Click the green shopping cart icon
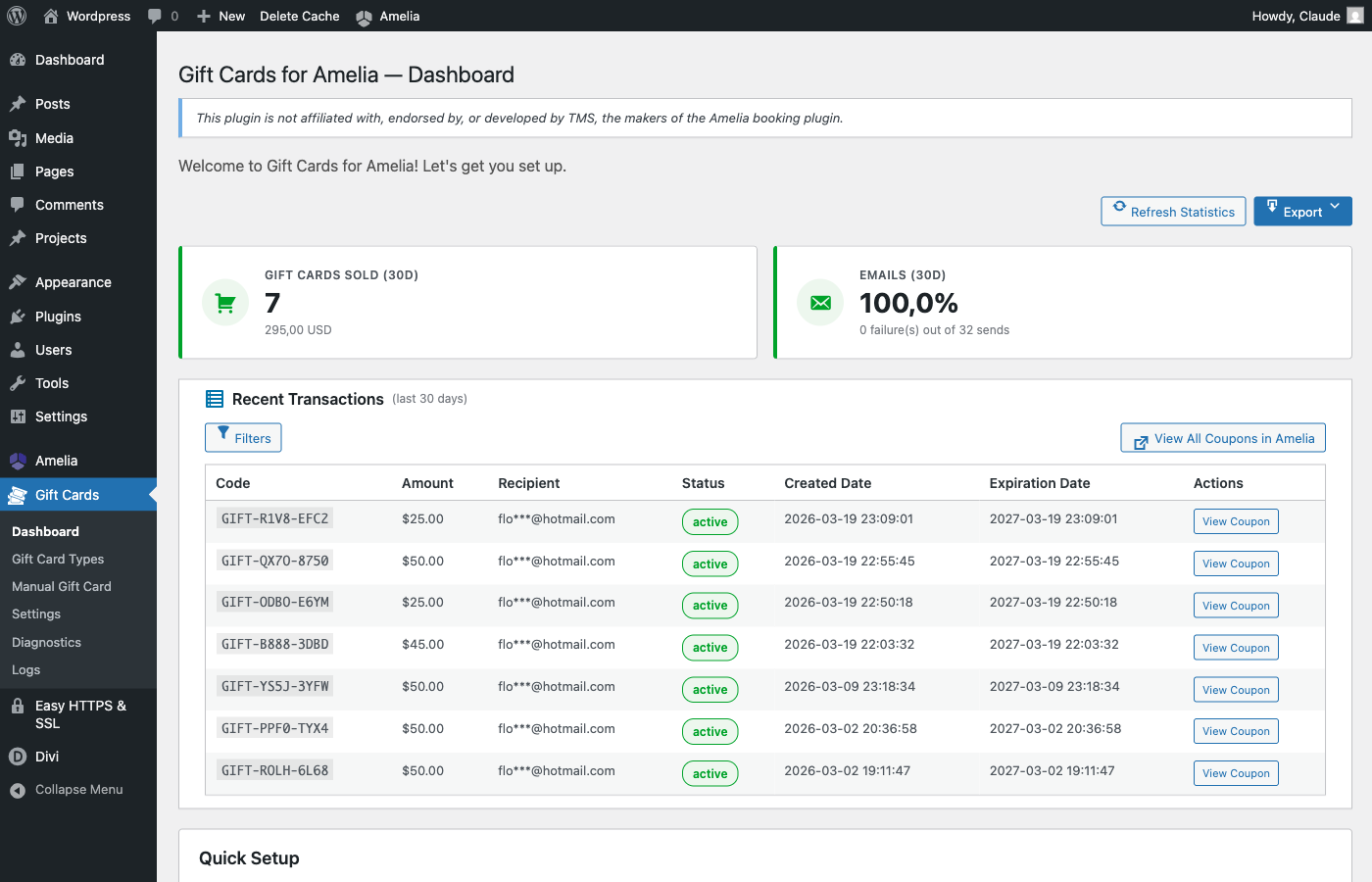 [225, 303]
